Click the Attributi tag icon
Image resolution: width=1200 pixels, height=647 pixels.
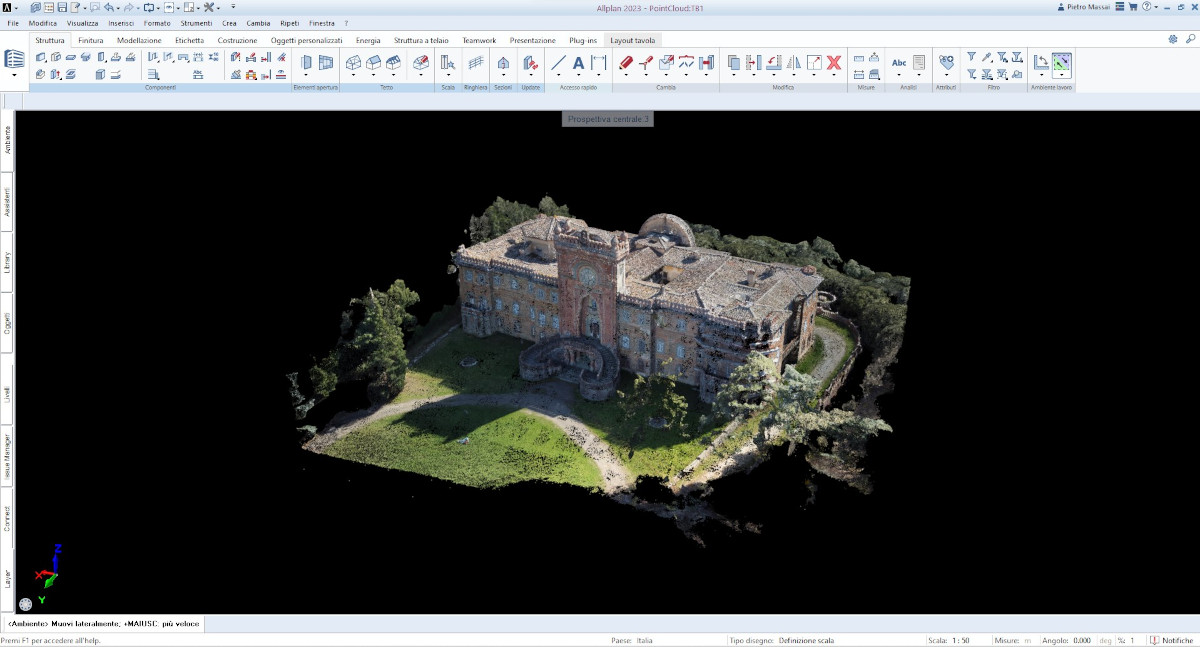946,63
